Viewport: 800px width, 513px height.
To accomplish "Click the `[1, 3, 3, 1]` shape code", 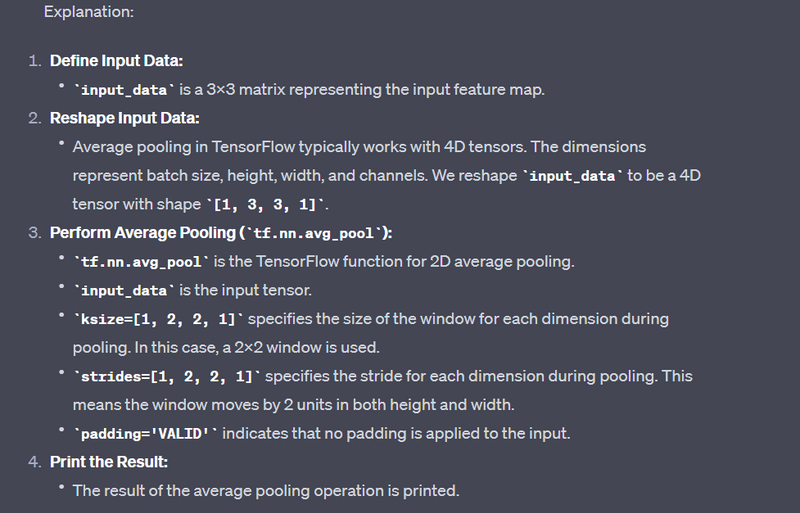I will [265, 205].
